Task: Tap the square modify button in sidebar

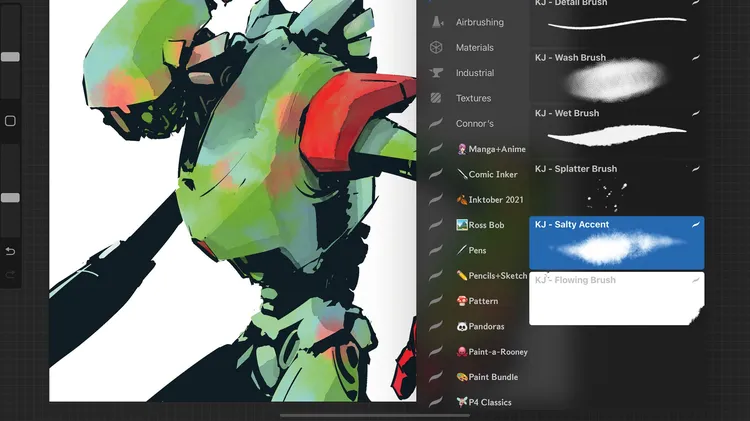Action: click(10, 121)
